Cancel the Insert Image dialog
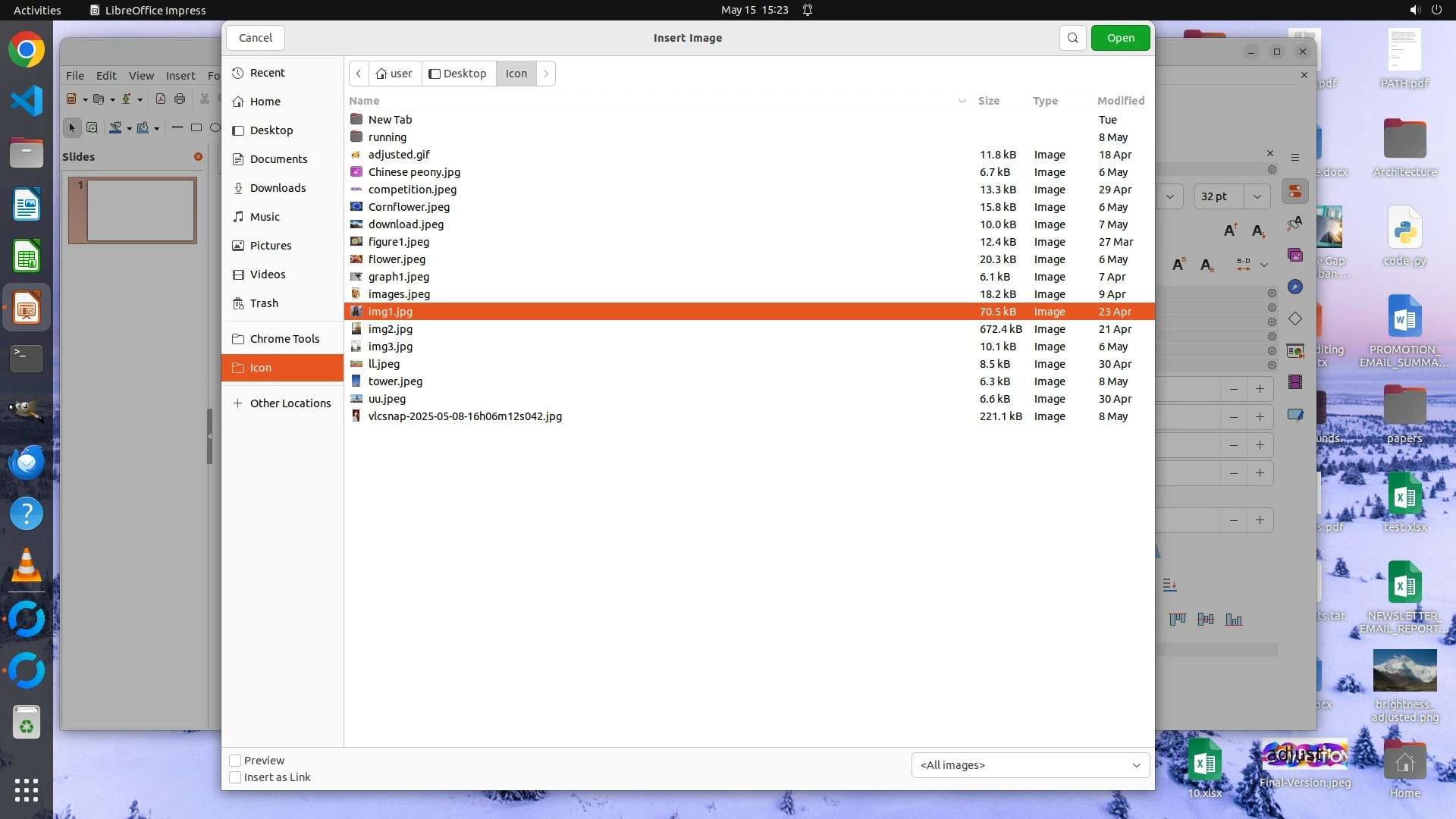The width and height of the screenshot is (1456, 819). [255, 38]
